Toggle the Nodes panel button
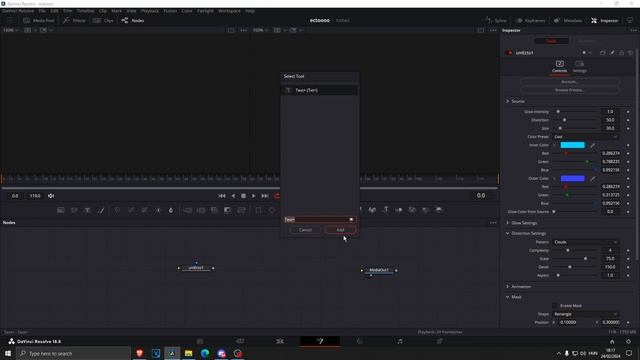The width and height of the screenshot is (640, 360). pos(133,20)
